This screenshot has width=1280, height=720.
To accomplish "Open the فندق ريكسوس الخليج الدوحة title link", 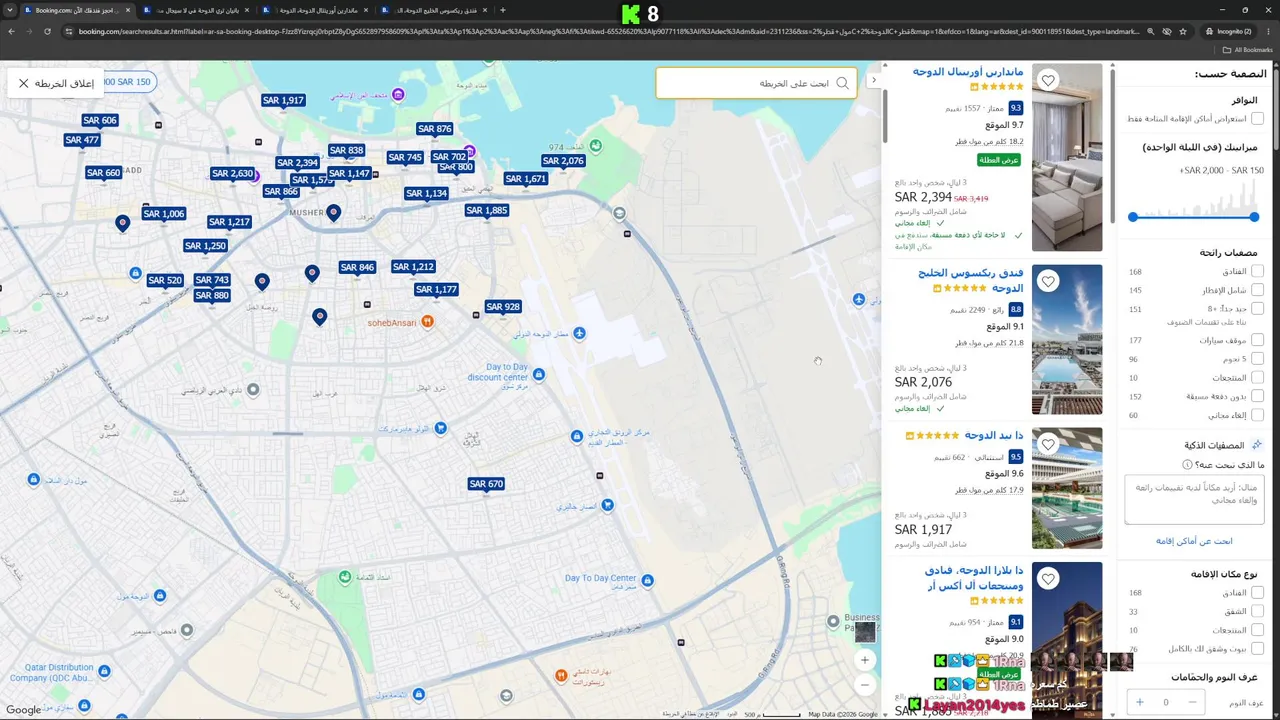I will pyautogui.click(x=970, y=280).
